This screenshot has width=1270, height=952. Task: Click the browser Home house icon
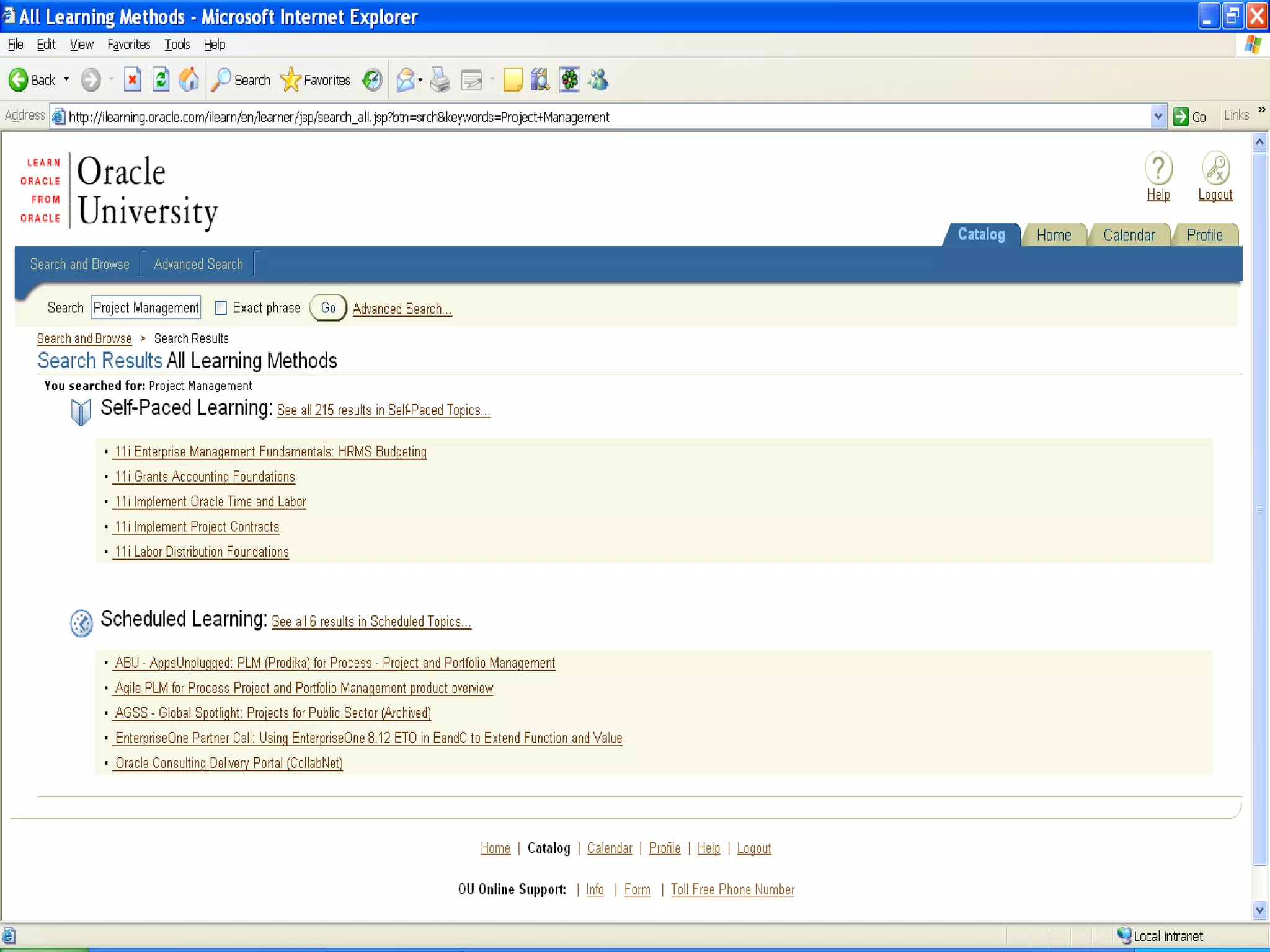[x=189, y=80]
